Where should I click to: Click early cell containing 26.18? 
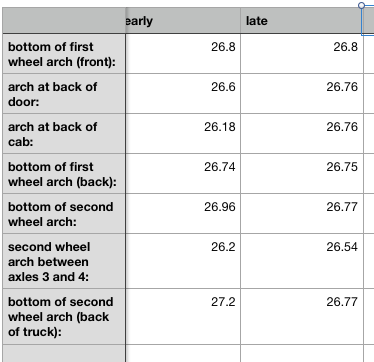point(183,134)
